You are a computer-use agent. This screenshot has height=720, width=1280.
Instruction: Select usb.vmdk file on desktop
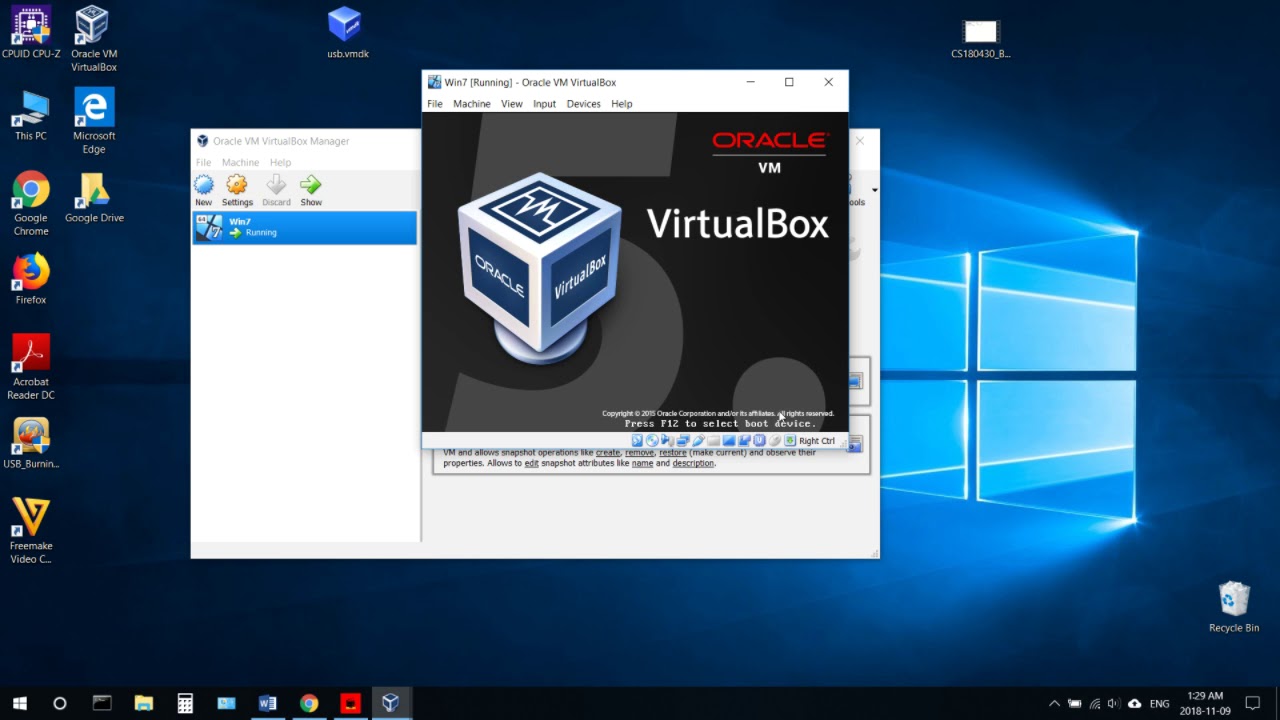[x=347, y=33]
